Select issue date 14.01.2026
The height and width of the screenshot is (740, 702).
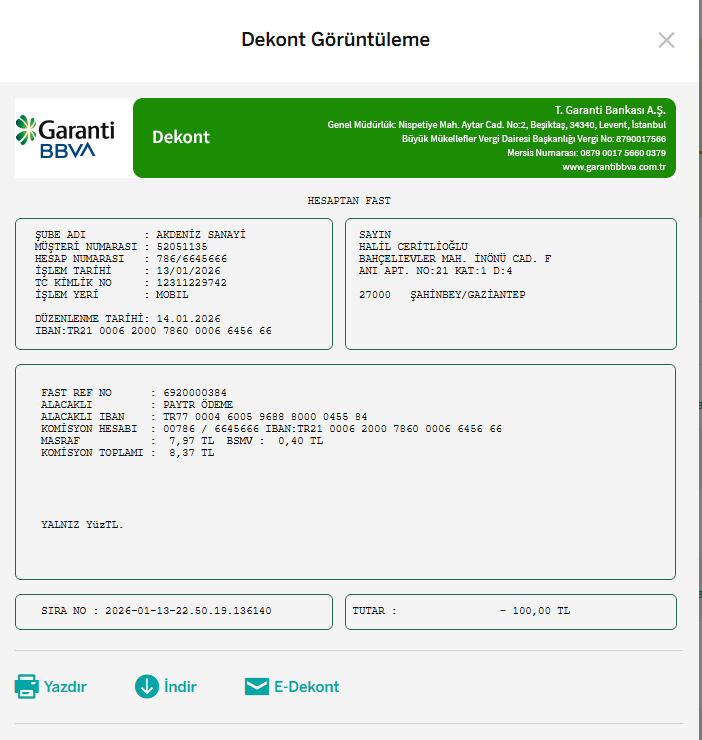tap(188, 319)
